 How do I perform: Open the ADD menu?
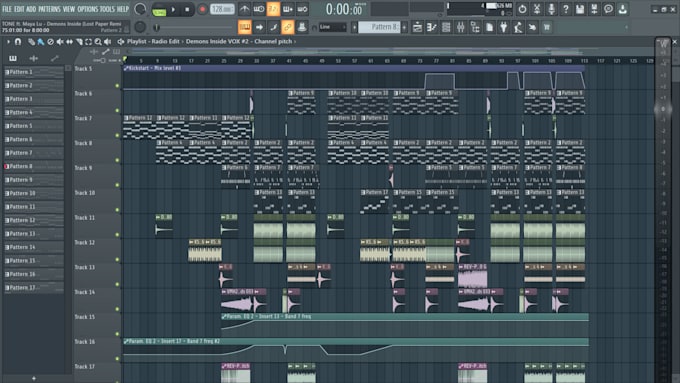click(x=31, y=9)
